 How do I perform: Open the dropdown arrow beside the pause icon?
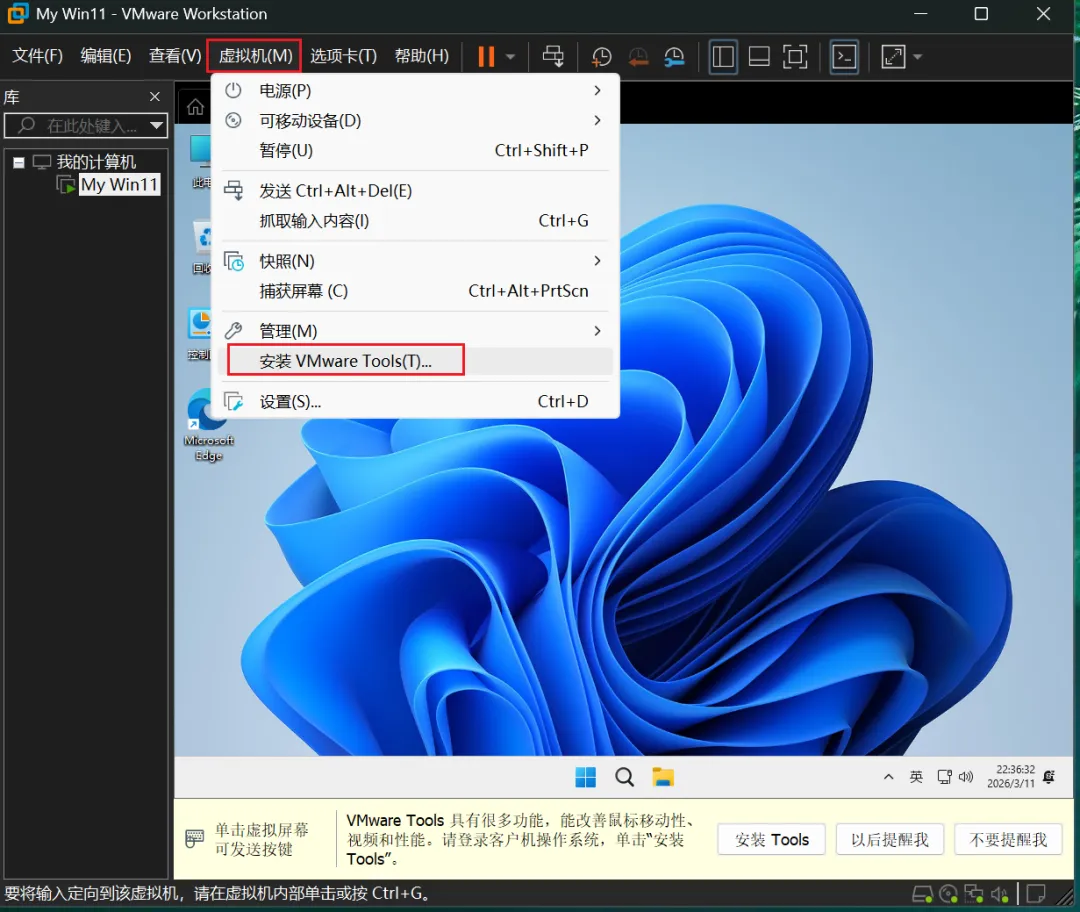[x=510, y=56]
